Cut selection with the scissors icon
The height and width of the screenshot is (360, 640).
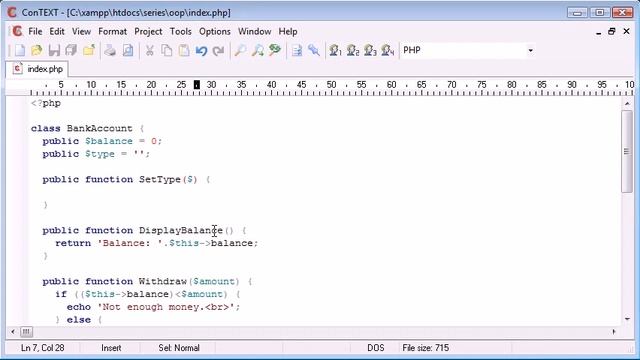pos(149,51)
